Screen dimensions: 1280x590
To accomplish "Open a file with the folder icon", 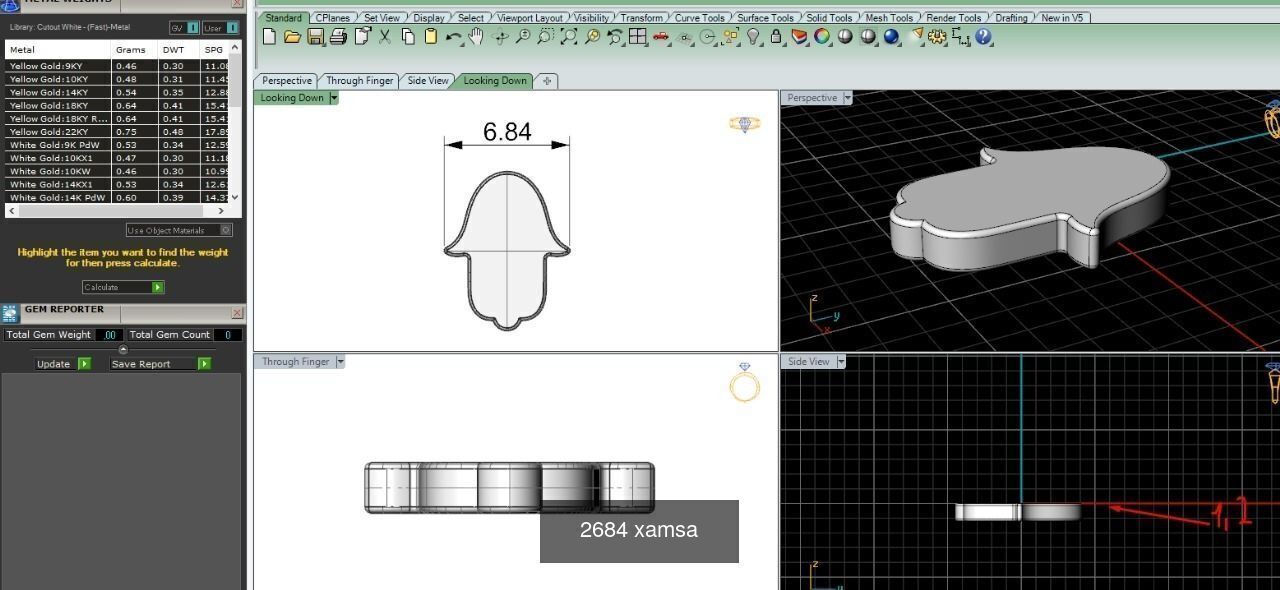I will tap(292, 37).
